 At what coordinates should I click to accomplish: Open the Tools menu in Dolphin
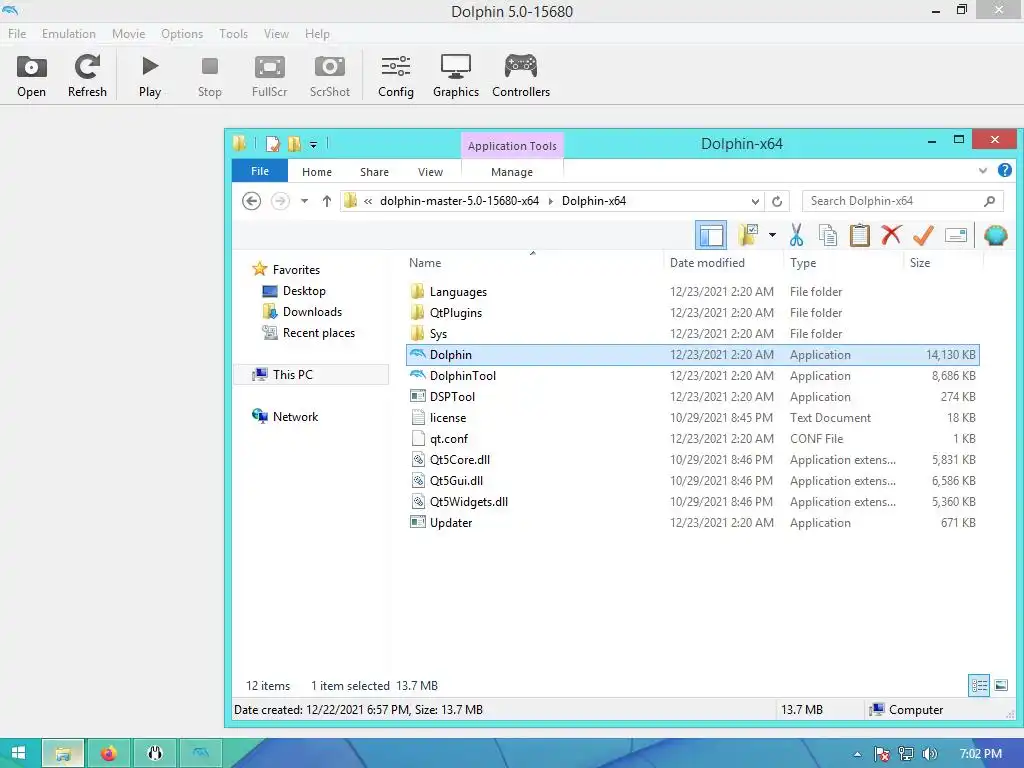233,34
